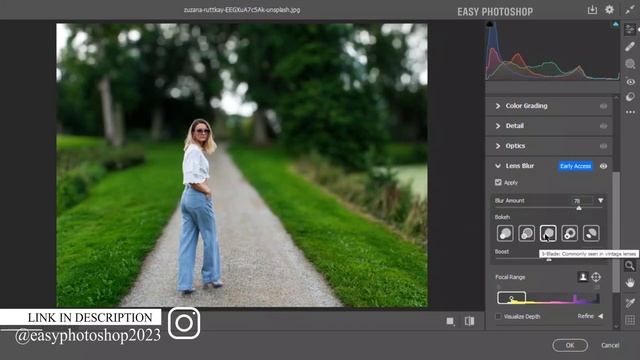The image size is (640, 360).
Task: Uncheck the Lens Blur Apply checkbox
Action: (498, 182)
